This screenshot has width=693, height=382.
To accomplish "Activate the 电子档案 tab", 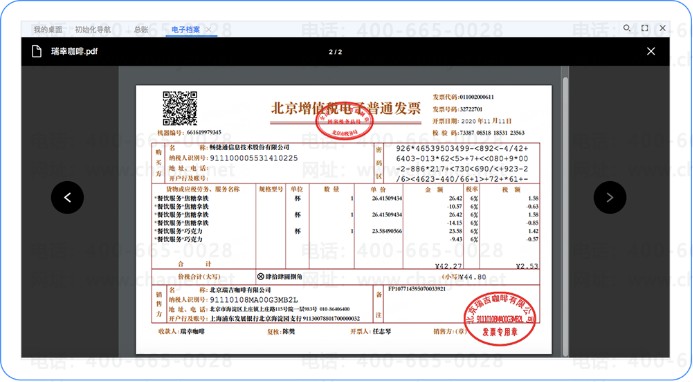I will [x=186, y=30].
